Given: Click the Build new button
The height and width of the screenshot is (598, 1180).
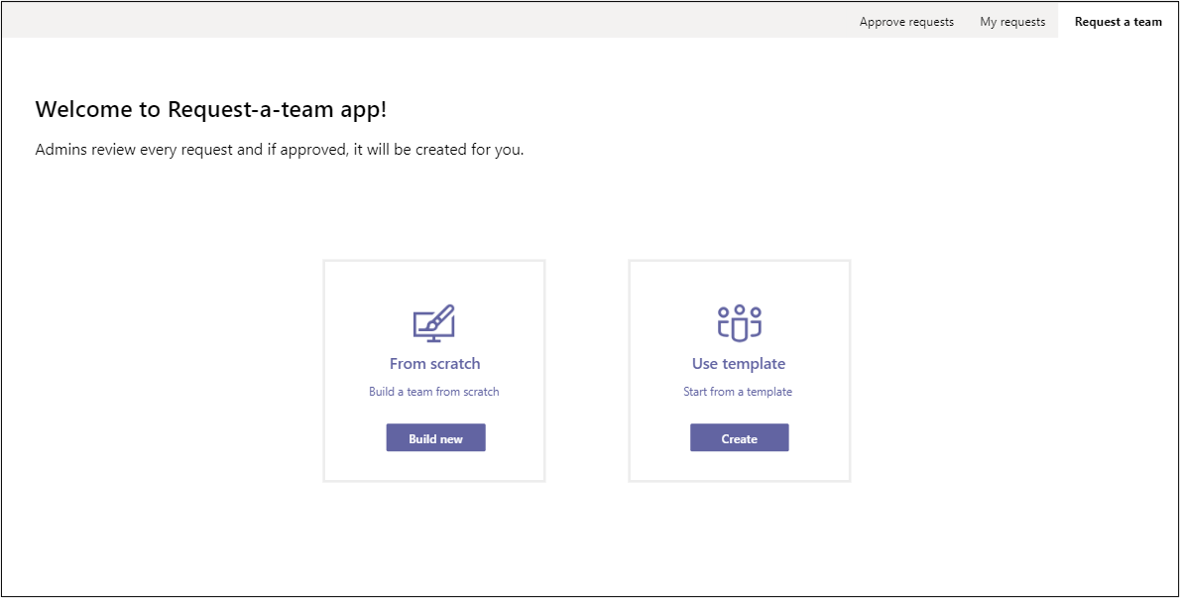Looking at the screenshot, I should click(x=434, y=437).
